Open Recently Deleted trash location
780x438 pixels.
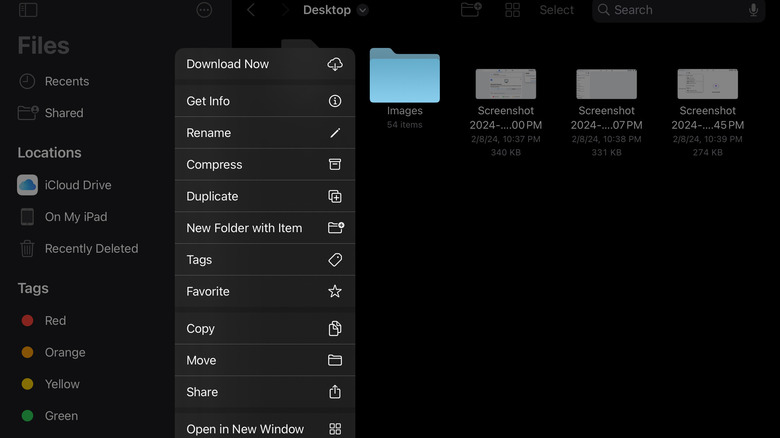coord(91,248)
